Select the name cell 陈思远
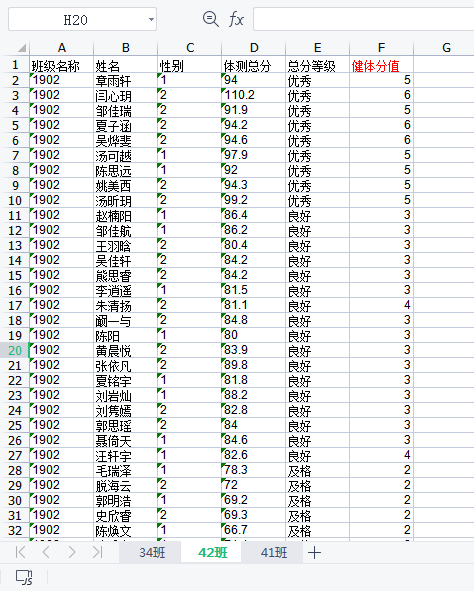474x591 pixels. (125, 170)
